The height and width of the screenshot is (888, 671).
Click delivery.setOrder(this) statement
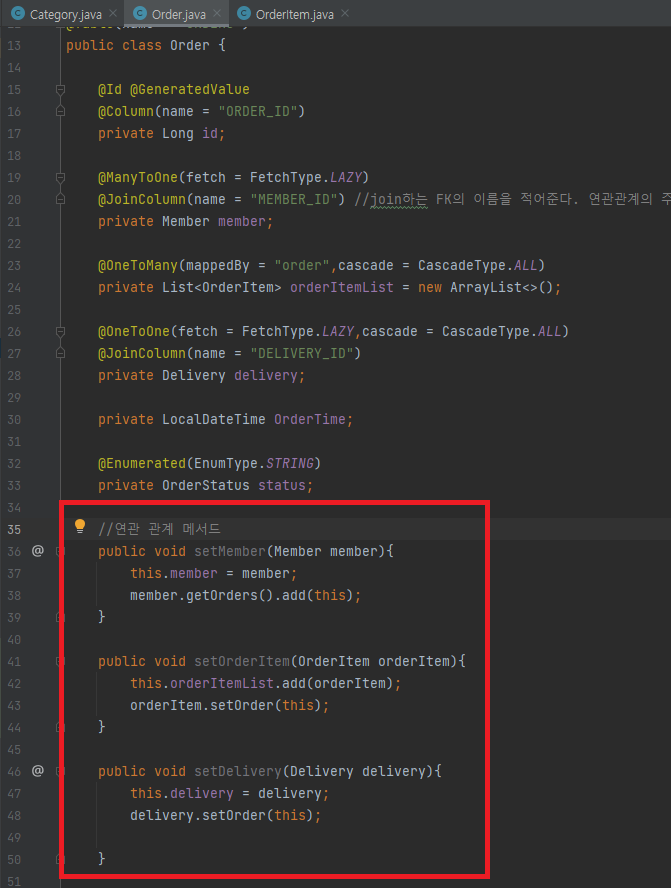coord(225,816)
